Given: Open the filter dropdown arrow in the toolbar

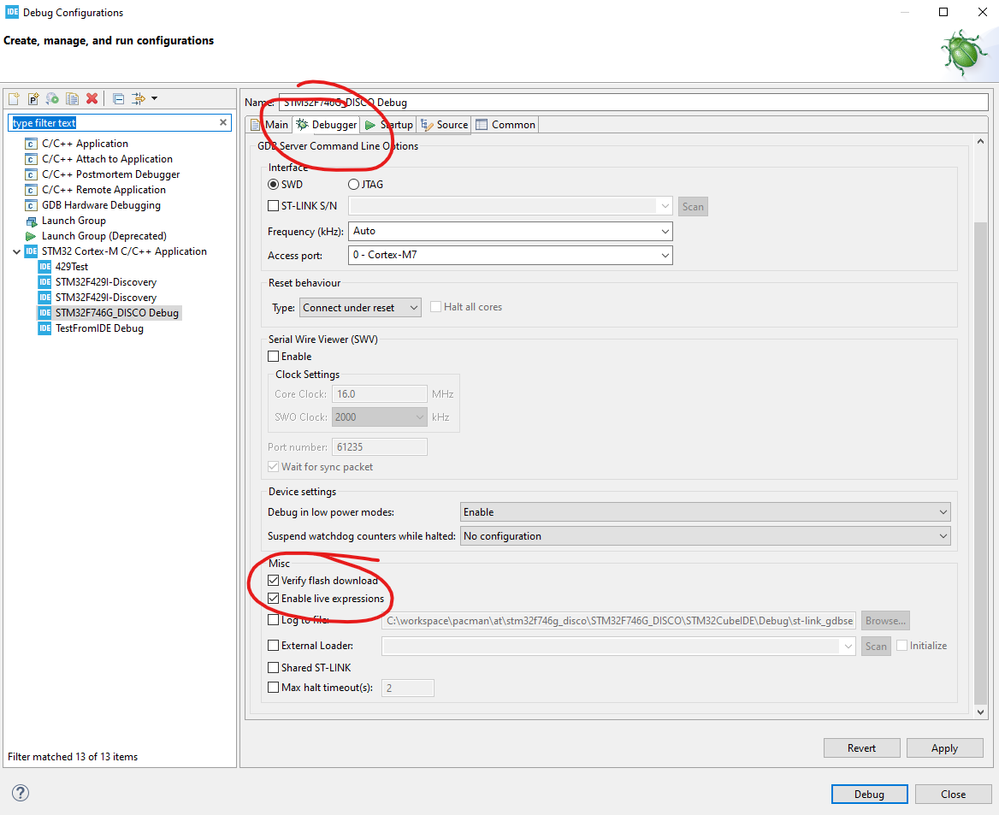Looking at the screenshot, I should 154,99.
